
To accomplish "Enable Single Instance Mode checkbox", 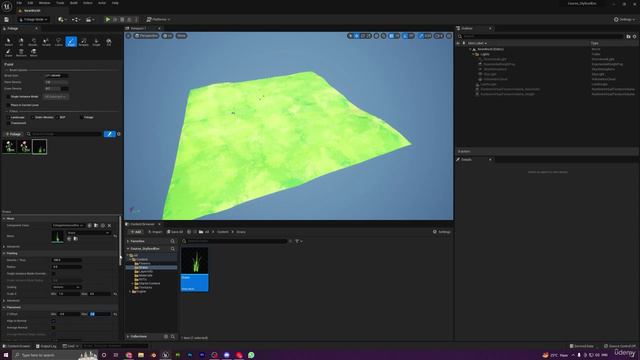I will (x=8, y=97).
